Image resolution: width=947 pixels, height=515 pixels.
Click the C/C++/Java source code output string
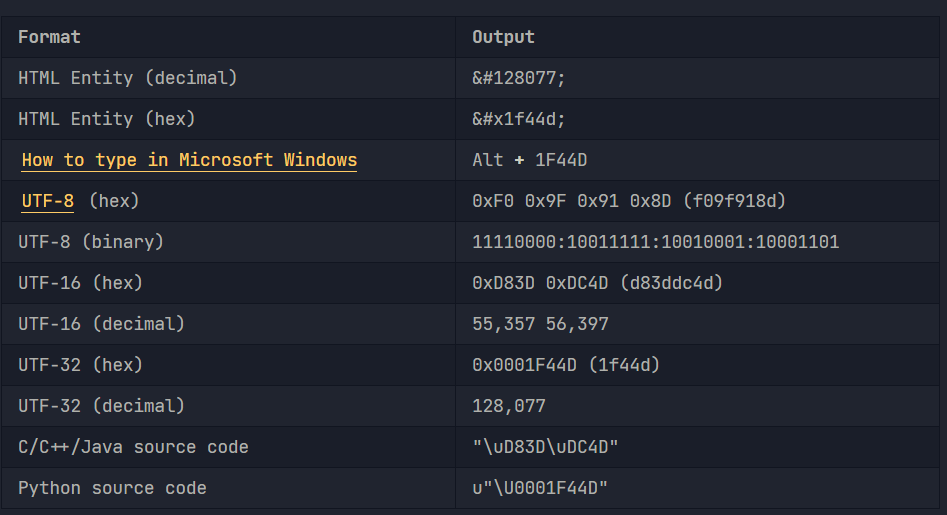(x=545, y=447)
